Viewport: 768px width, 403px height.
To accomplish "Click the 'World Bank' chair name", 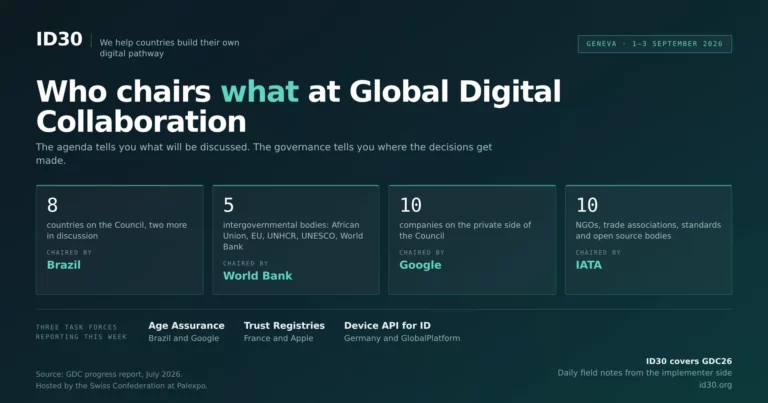I will click(258, 276).
